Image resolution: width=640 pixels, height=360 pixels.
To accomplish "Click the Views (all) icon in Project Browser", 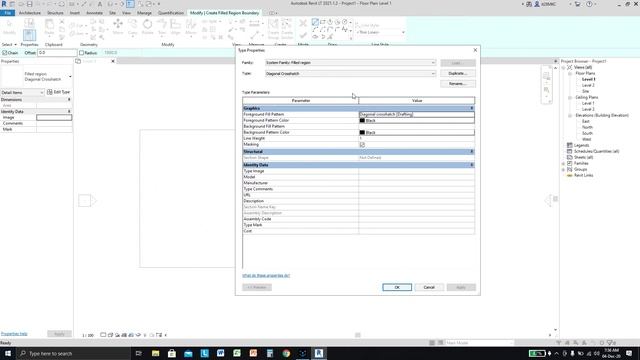I will [570, 67].
